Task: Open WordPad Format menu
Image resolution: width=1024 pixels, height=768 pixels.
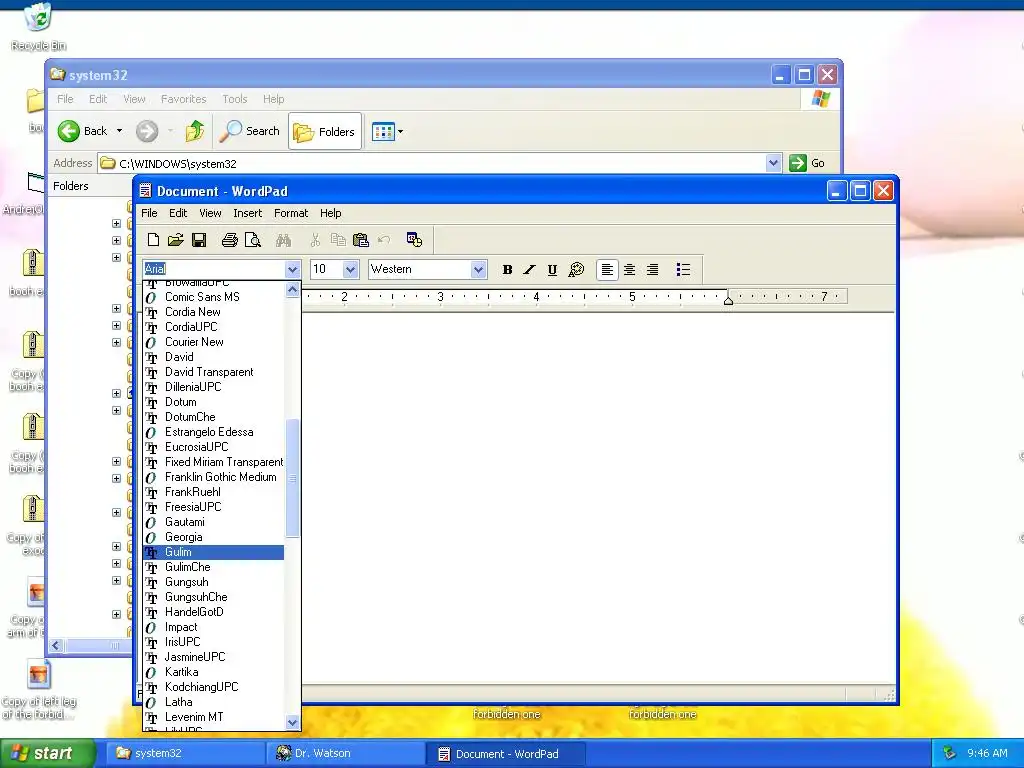Action: click(291, 213)
